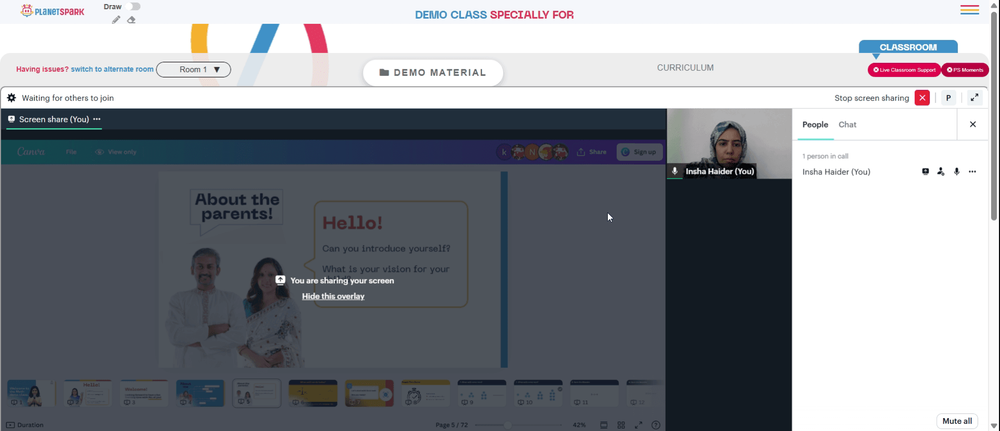
Task: Click the sharing-your-screen icon in overlay
Action: pyautogui.click(x=280, y=281)
